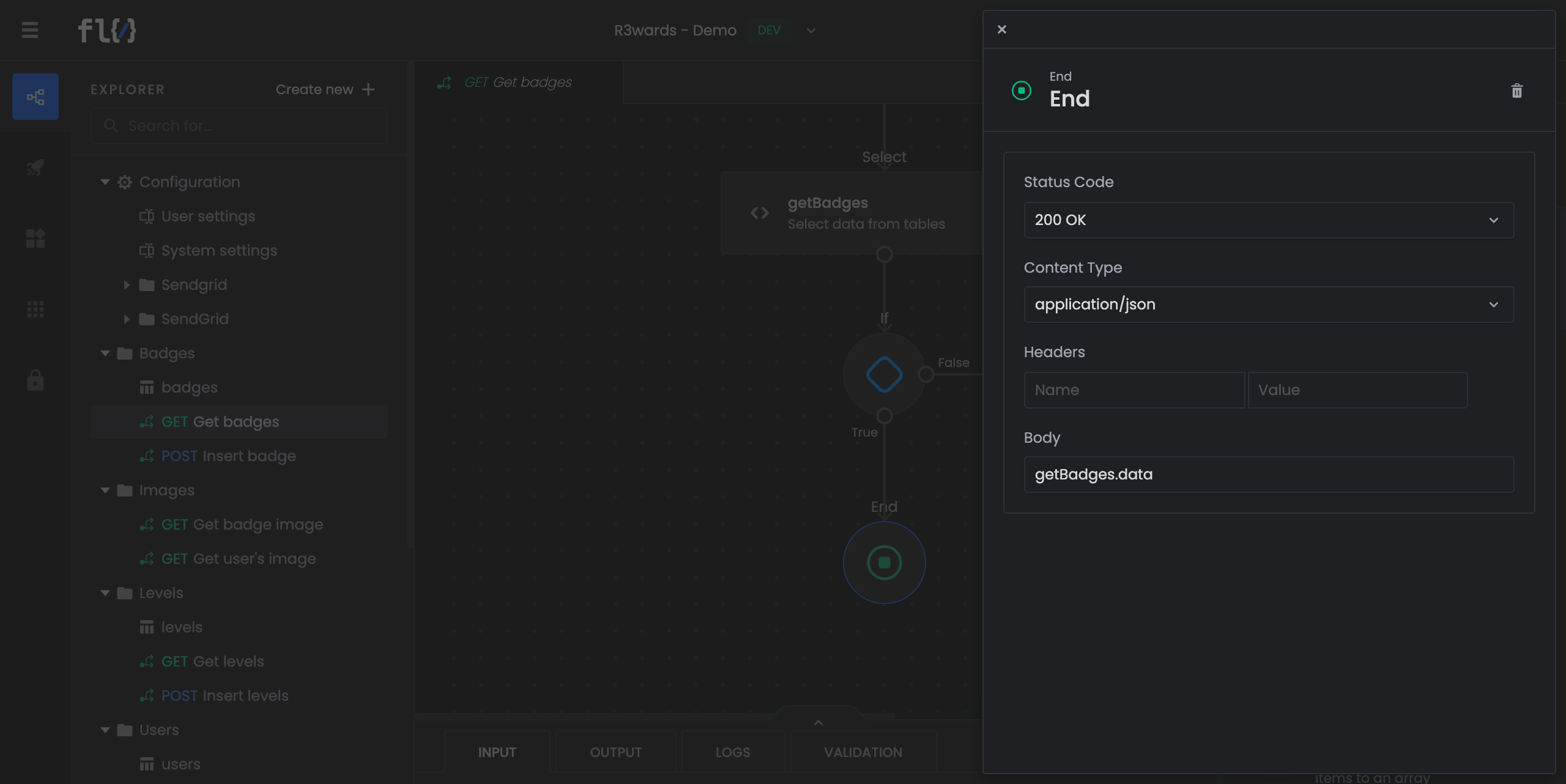Select the If diamond node on canvas
Viewport: 1566px width, 784px height.
(x=885, y=374)
